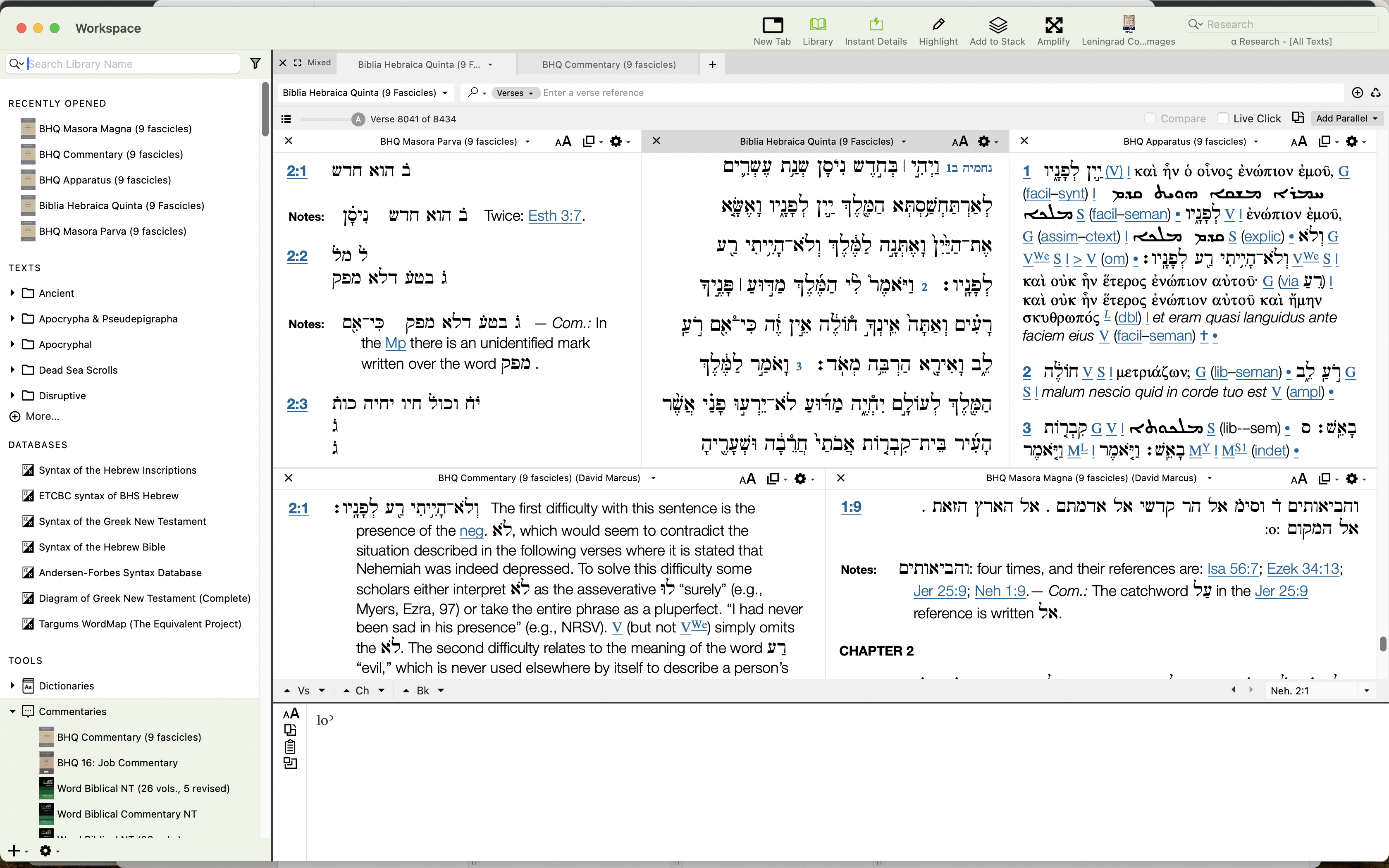This screenshot has width=1389, height=868.
Task: Go to previous chapter with Ch up arrow
Action: click(x=346, y=691)
